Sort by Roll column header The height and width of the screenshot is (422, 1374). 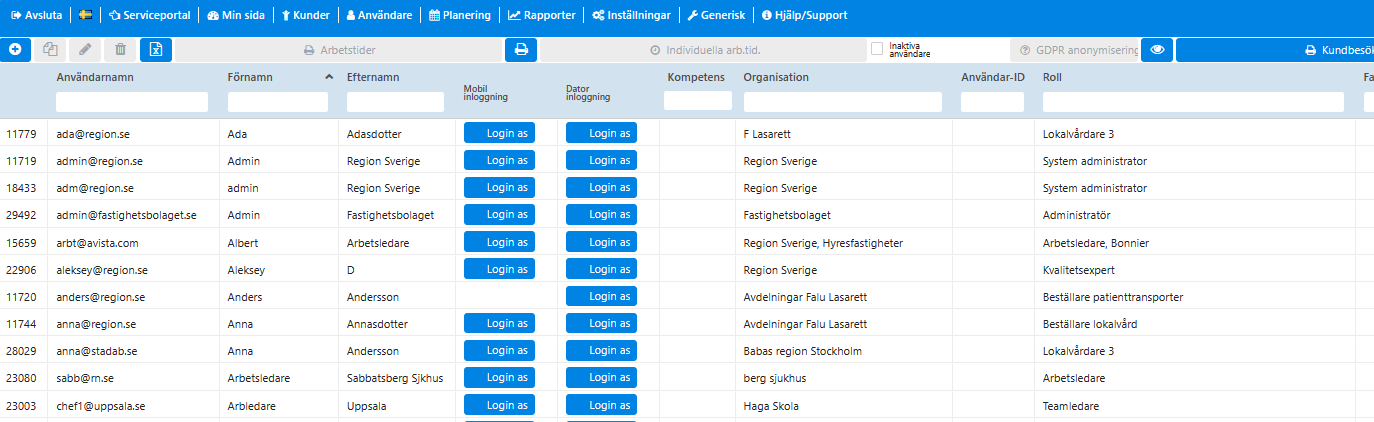(x=1052, y=77)
